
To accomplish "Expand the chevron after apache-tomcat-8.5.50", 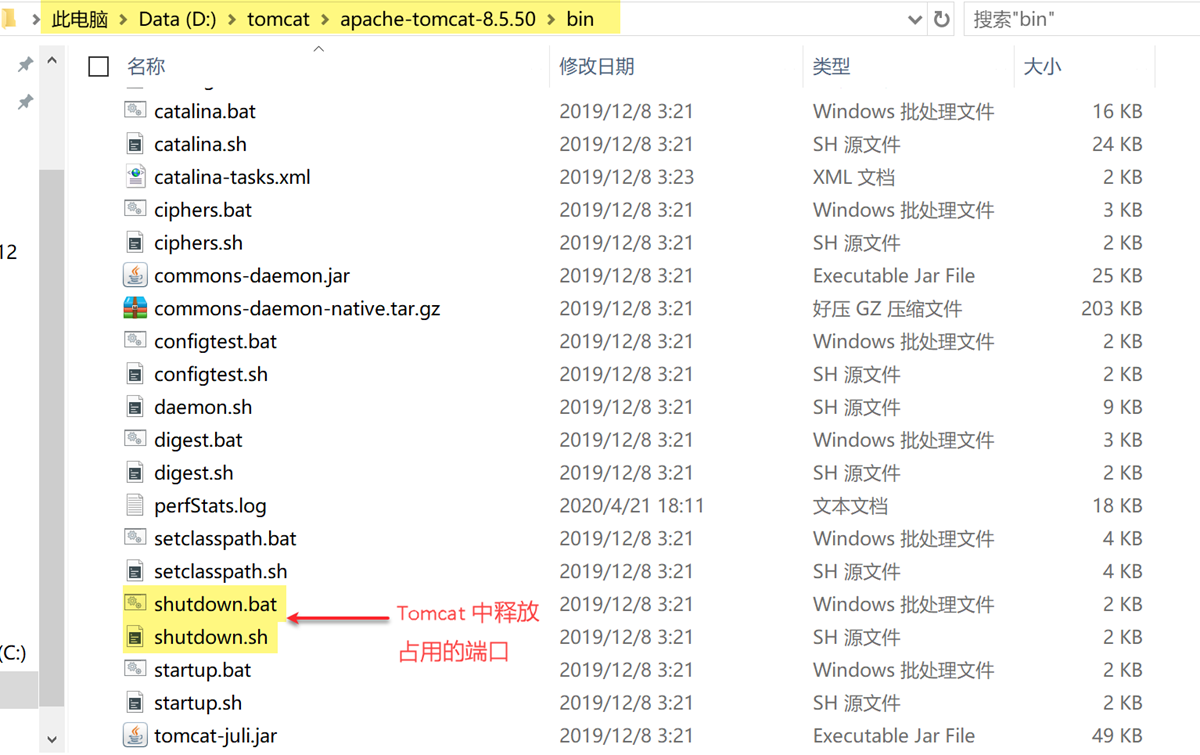I will (551, 19).
